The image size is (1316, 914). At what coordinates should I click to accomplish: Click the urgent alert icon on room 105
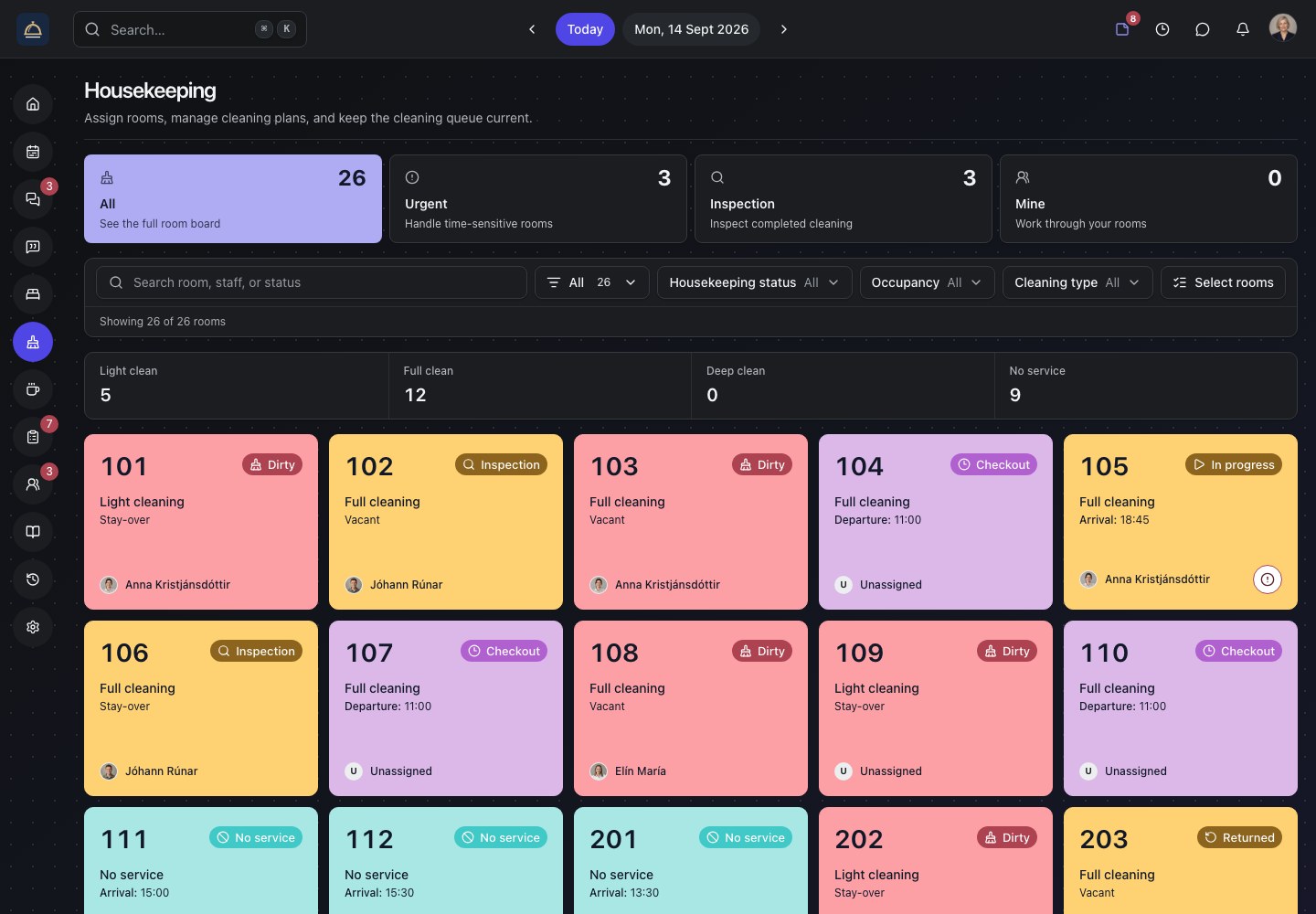pos(1268,579)
